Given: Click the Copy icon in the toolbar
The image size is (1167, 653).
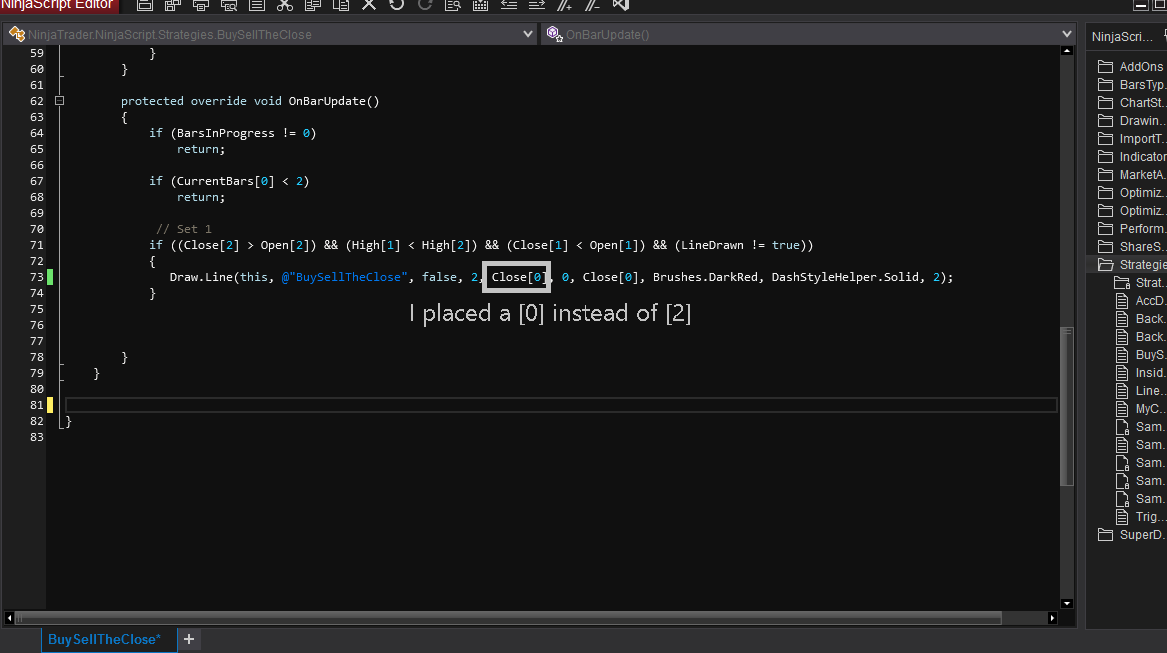Looking at the screenshot, I should [313, 4].
